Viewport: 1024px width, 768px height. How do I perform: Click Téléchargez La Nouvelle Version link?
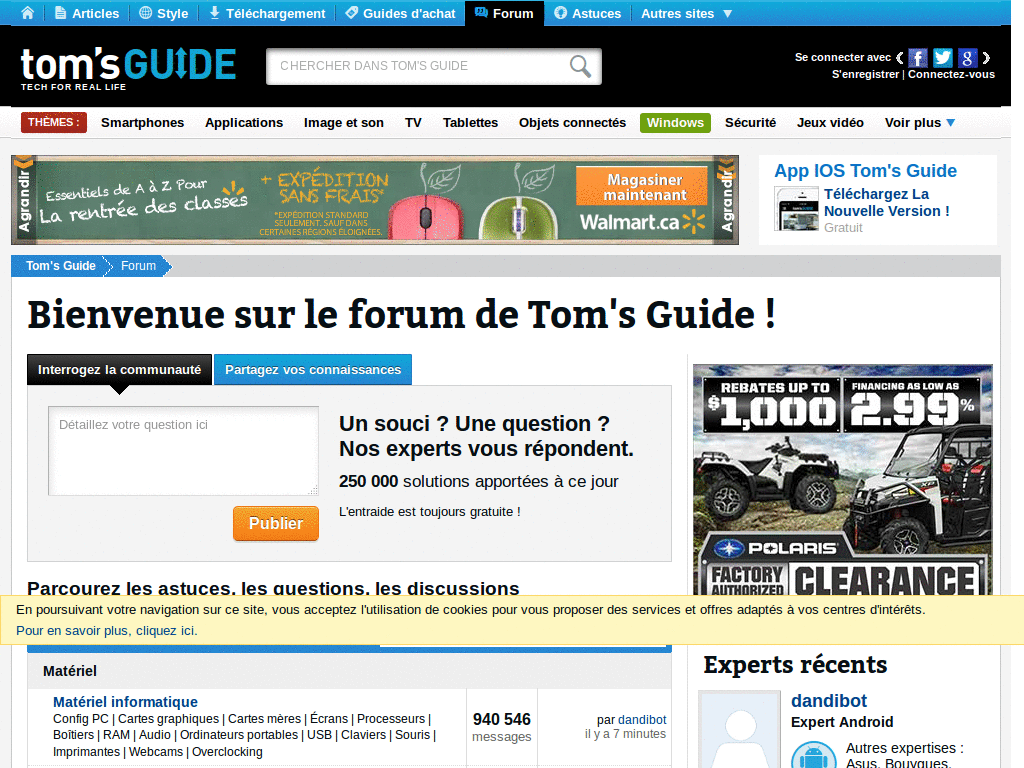click(x=886, y=202)
